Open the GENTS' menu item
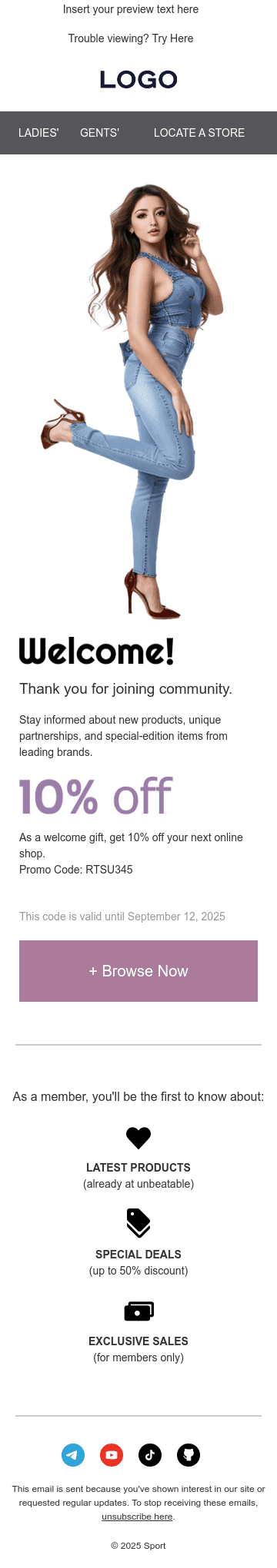Viewport: 277px width, 1568px height. [x=99, y=133]
